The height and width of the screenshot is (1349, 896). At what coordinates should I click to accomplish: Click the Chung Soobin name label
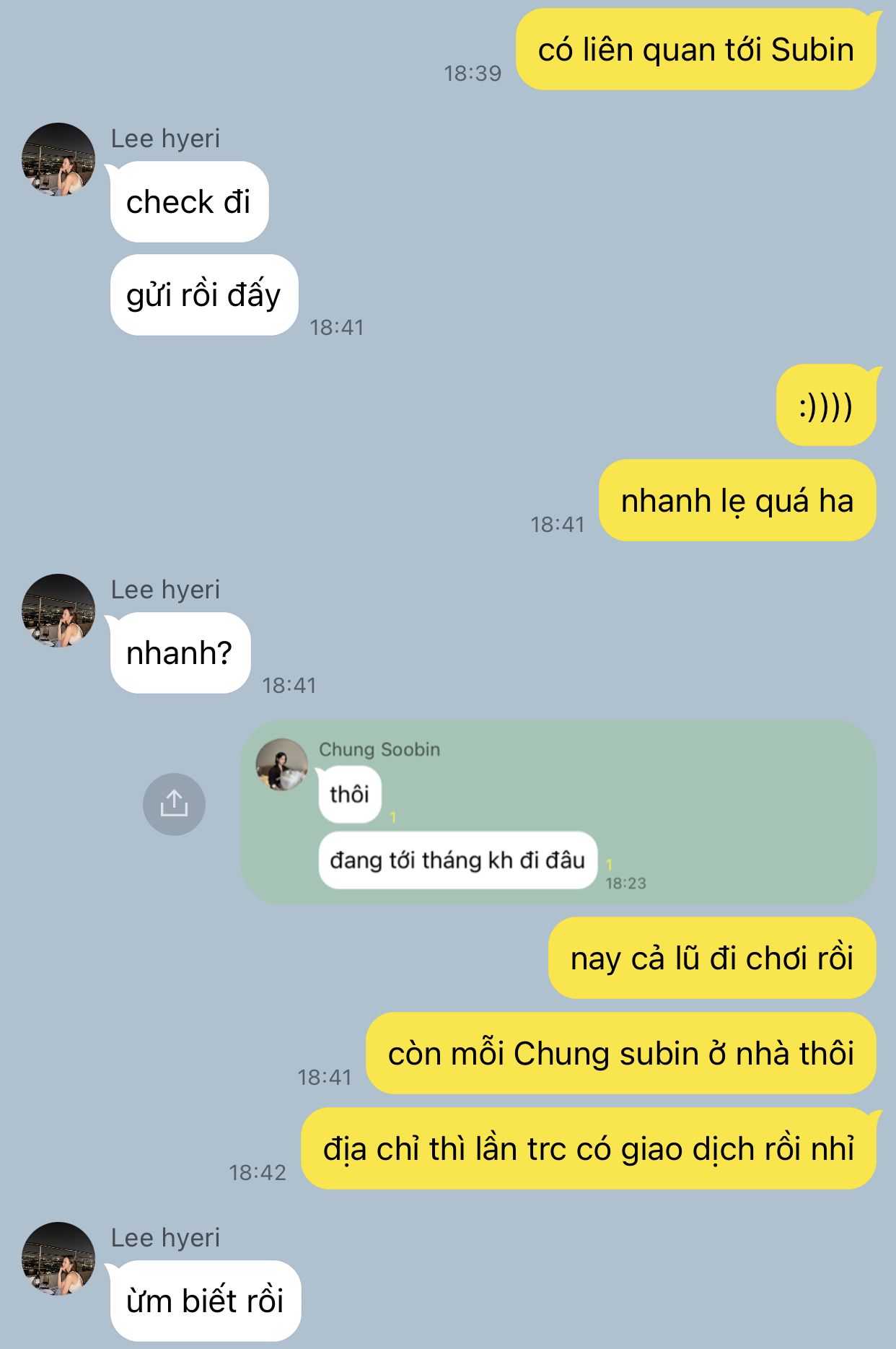coord(379,749)
